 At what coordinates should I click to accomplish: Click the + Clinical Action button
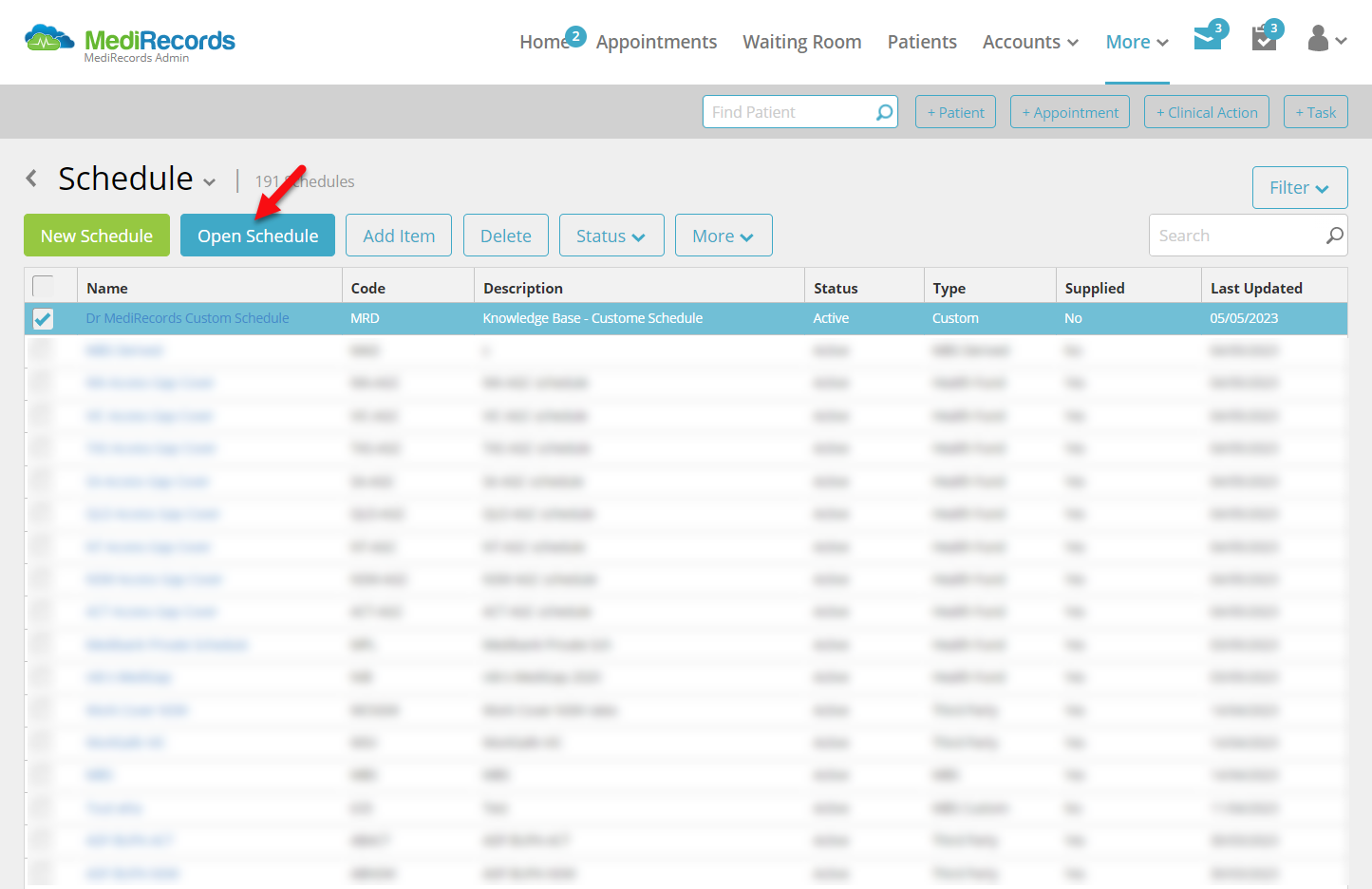click(1207, 112)
